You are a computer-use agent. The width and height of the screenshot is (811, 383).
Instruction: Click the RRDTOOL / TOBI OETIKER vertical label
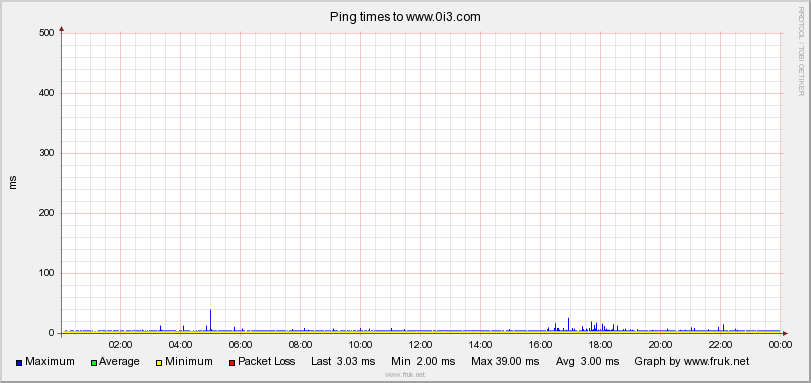(x=801, y=51)
